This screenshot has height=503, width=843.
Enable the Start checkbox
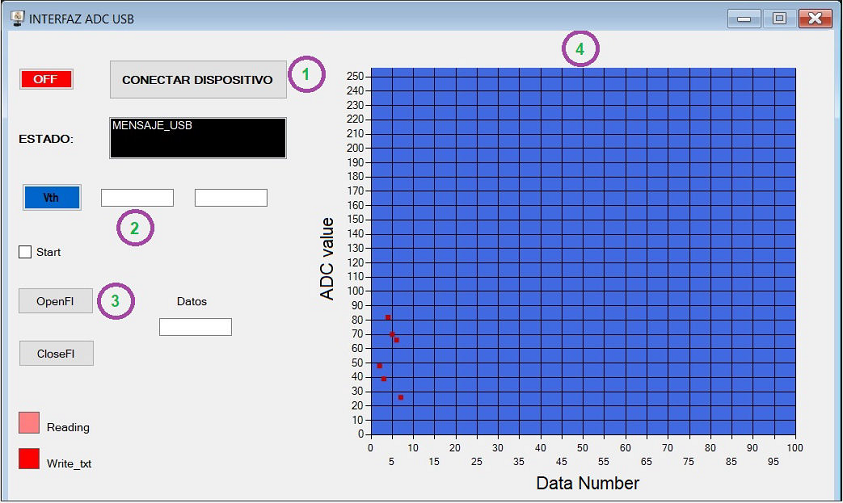tap(26, 252)
